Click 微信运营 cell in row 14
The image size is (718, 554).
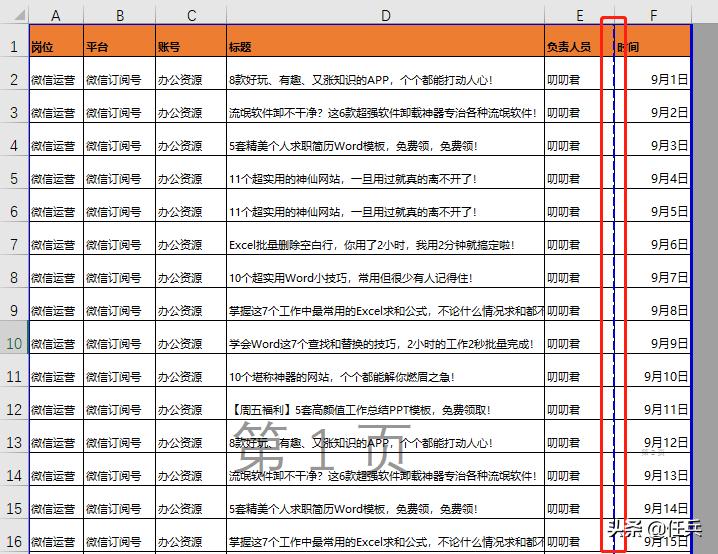[x=56, y=469]
